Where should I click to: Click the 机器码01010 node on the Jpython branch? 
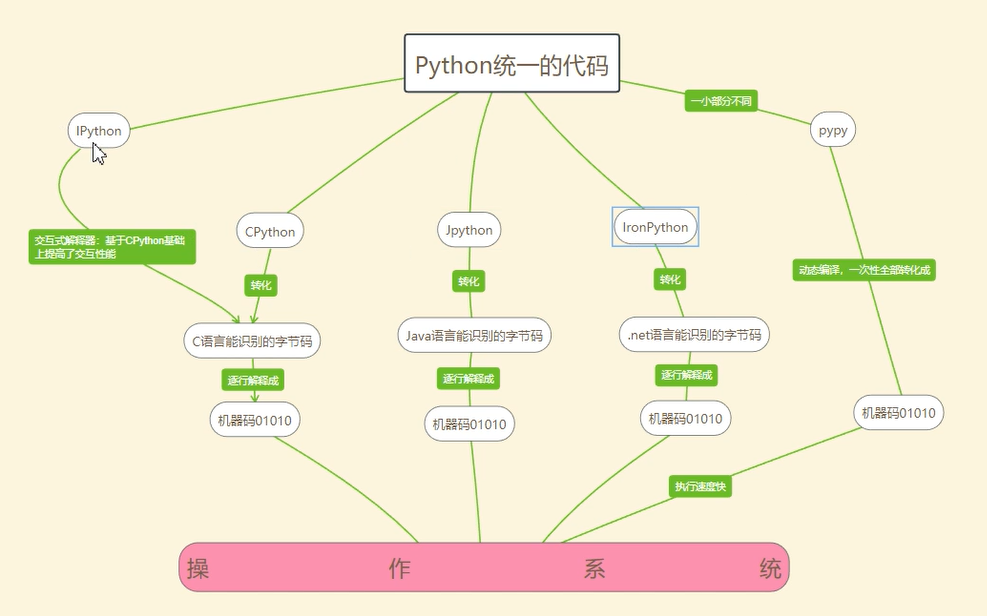pyautogui.click(x=470, y=424)
